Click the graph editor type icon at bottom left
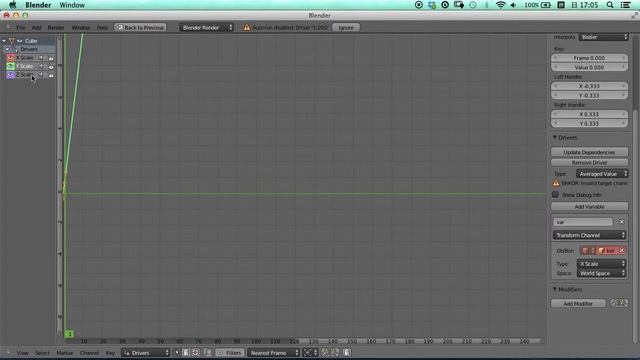Image resolution: width=640 pixels, height=360 pixels. point(8,353)
